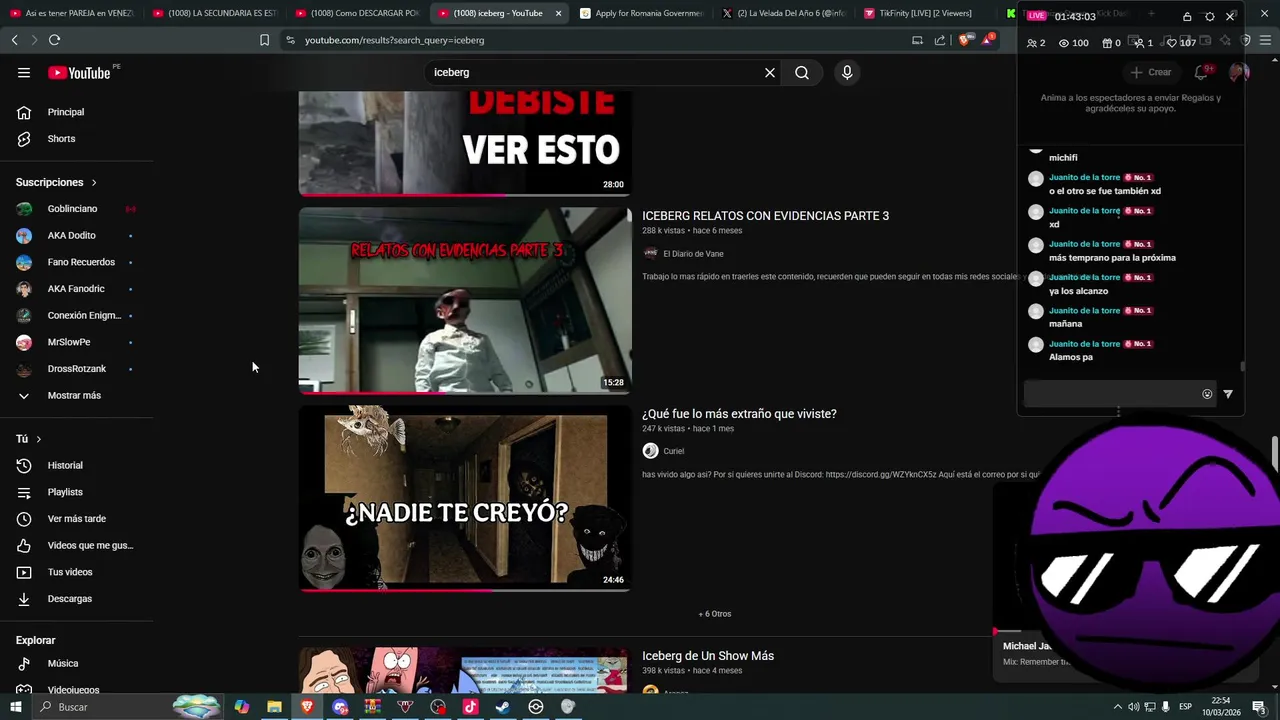This screenshot has width=1280, height=720.
Task: Open Ver más tarde list
Action: 77,519
